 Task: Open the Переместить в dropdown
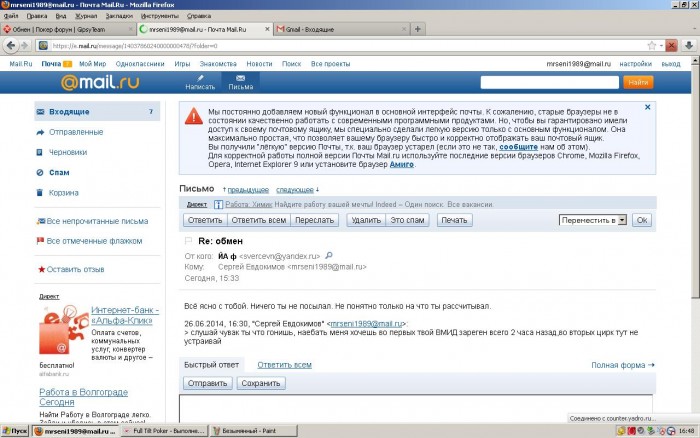593,220
